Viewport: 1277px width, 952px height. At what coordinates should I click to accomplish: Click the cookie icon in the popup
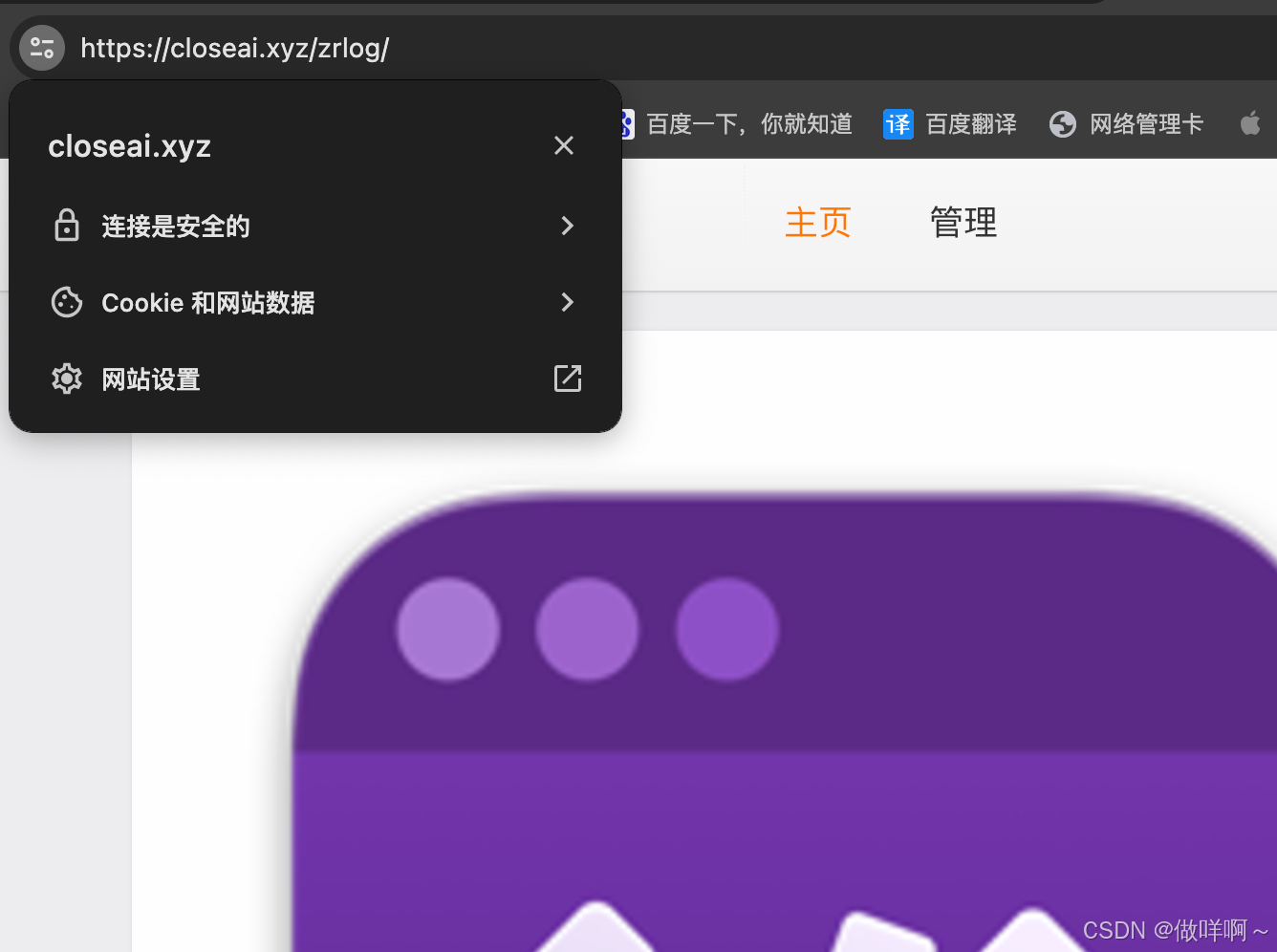click(x=67, y=302)
